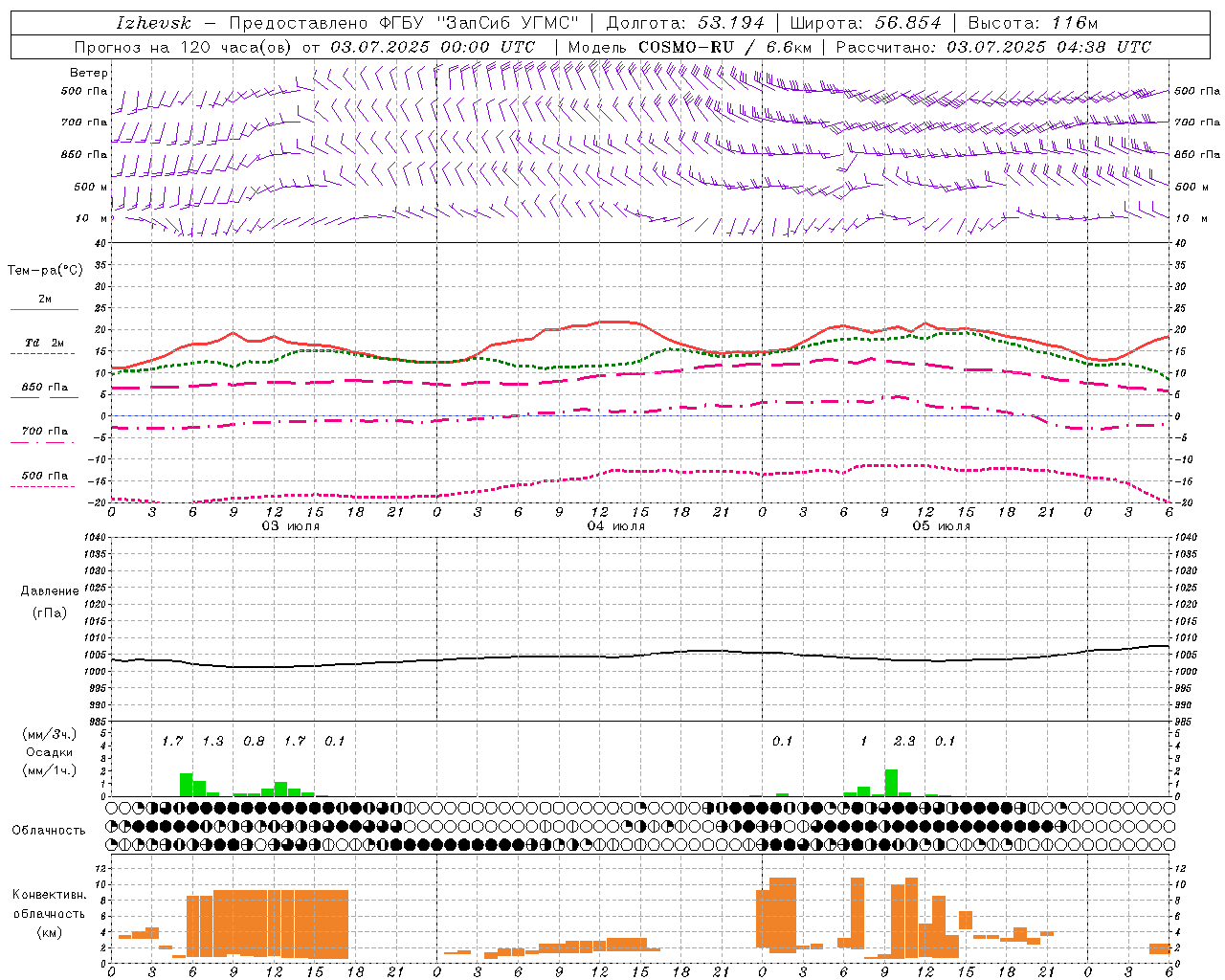Click the '(гПа)' unit under Давление
The image size is (1225, 980).
click(50, 612)
